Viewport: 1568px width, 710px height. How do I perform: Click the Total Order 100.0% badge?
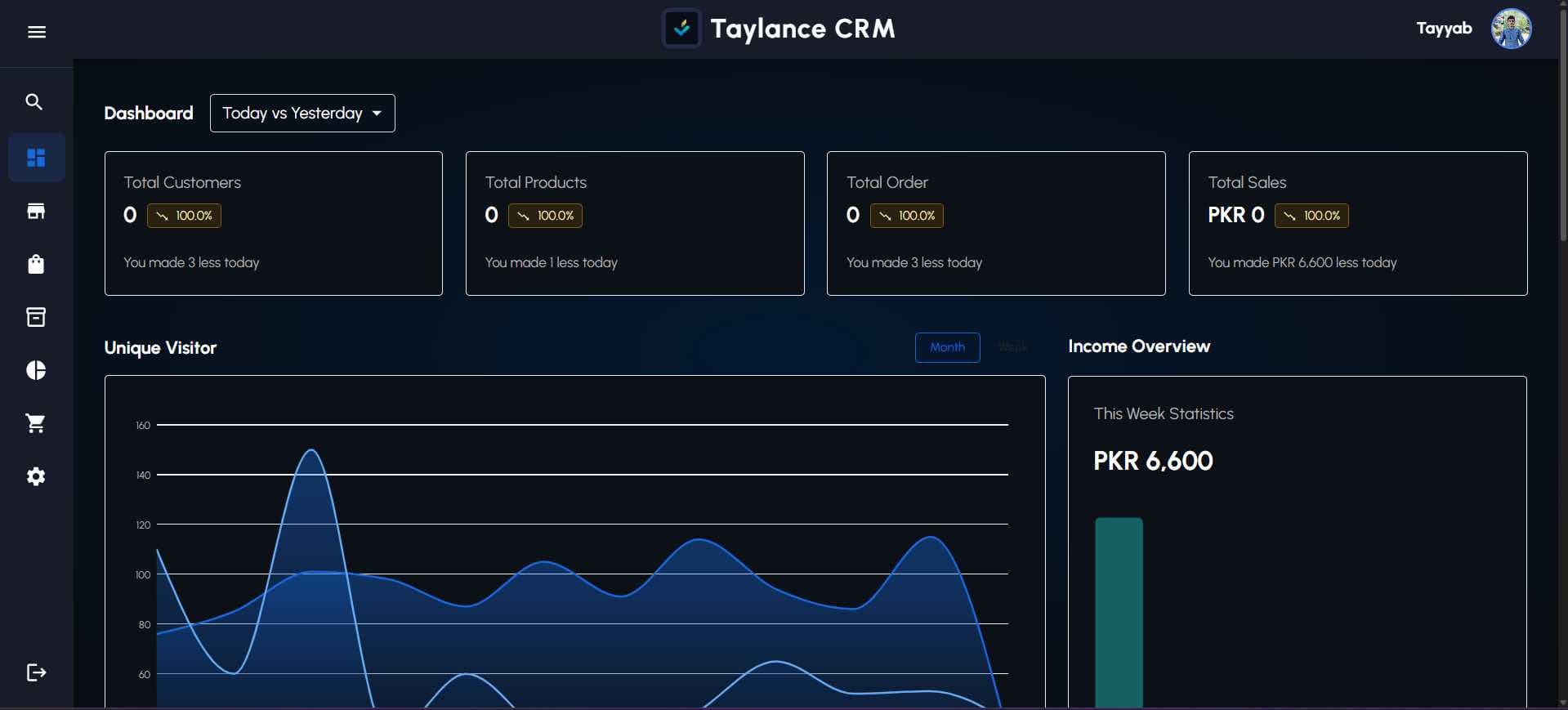(907, 216)
